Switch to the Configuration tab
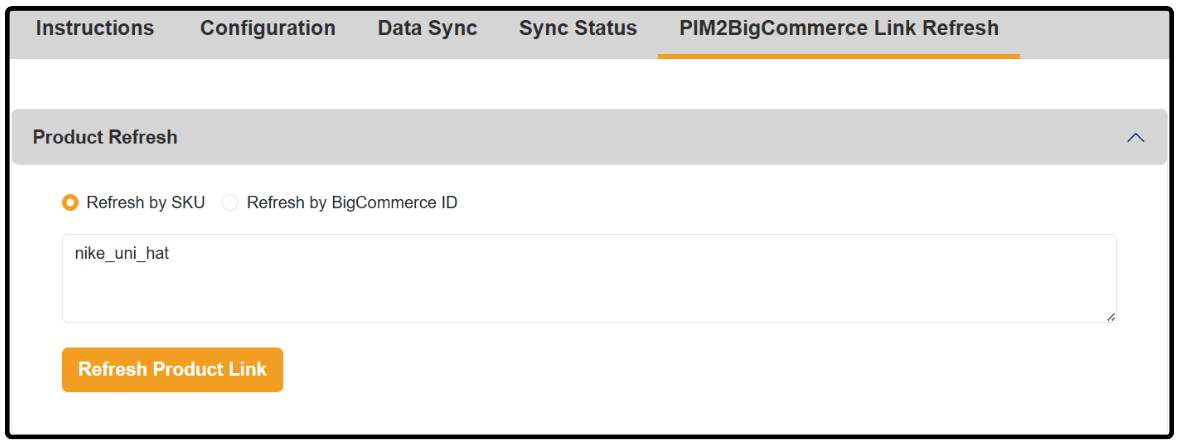 click(x=268, y=28)
